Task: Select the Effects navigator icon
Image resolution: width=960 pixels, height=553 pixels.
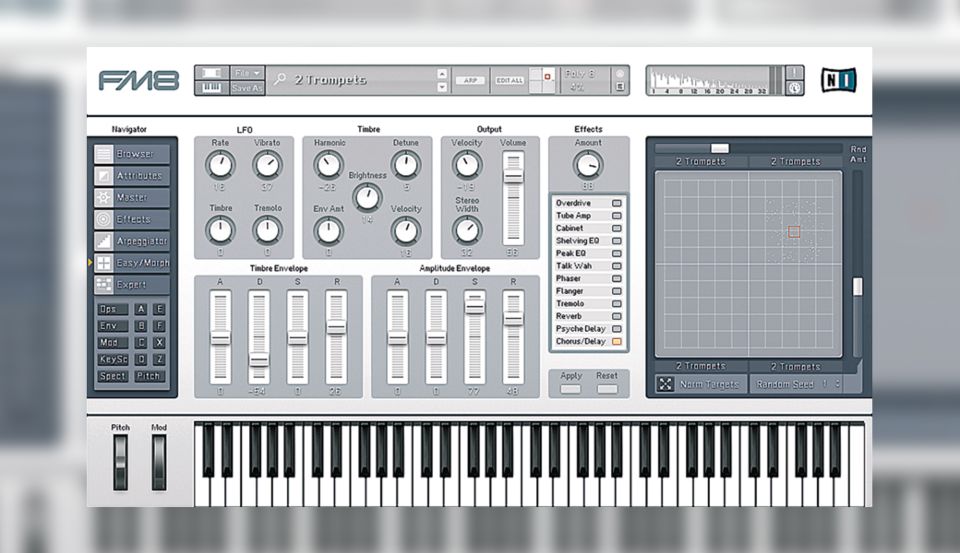Action: click(104, 219)
